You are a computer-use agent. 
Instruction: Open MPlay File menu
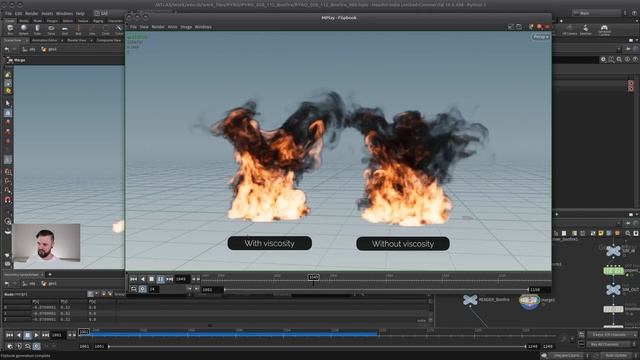(133, 27)
